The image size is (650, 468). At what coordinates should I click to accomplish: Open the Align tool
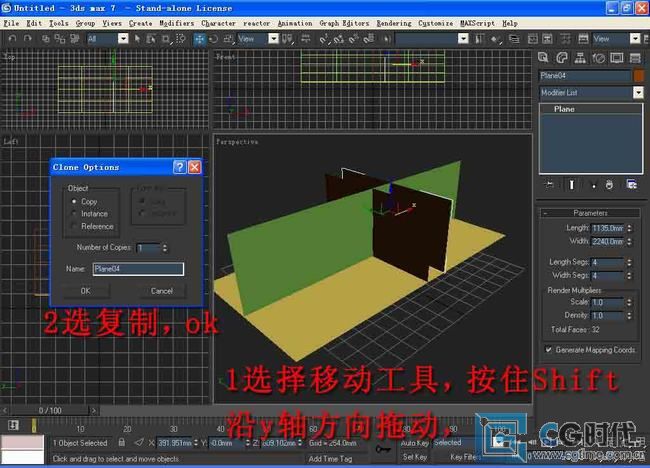(x=495, y=39)
